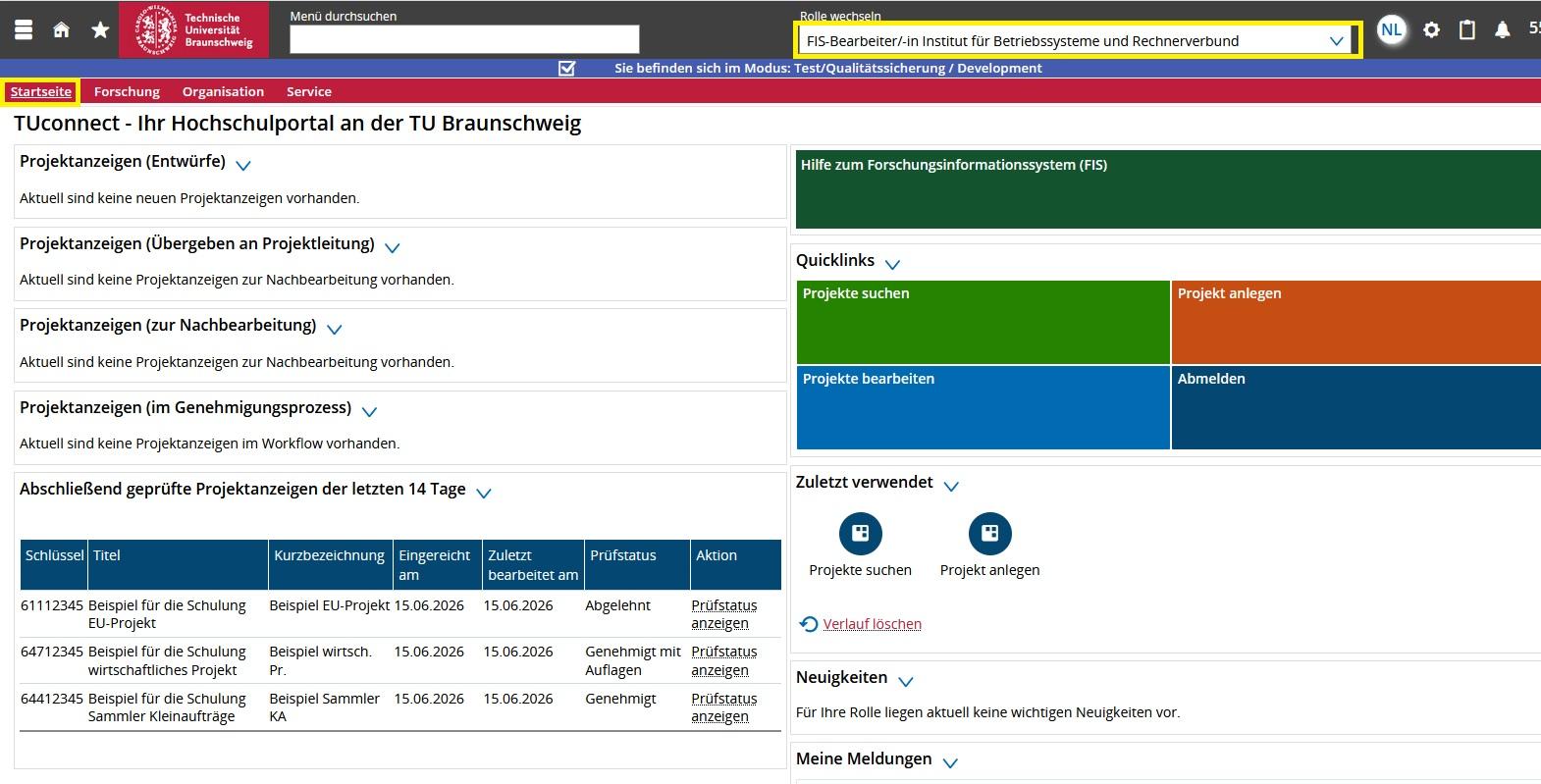Toggle the test mode checkbox in banner
The width and height of the screenshot is (1541, 784).
tap(566, 68)
